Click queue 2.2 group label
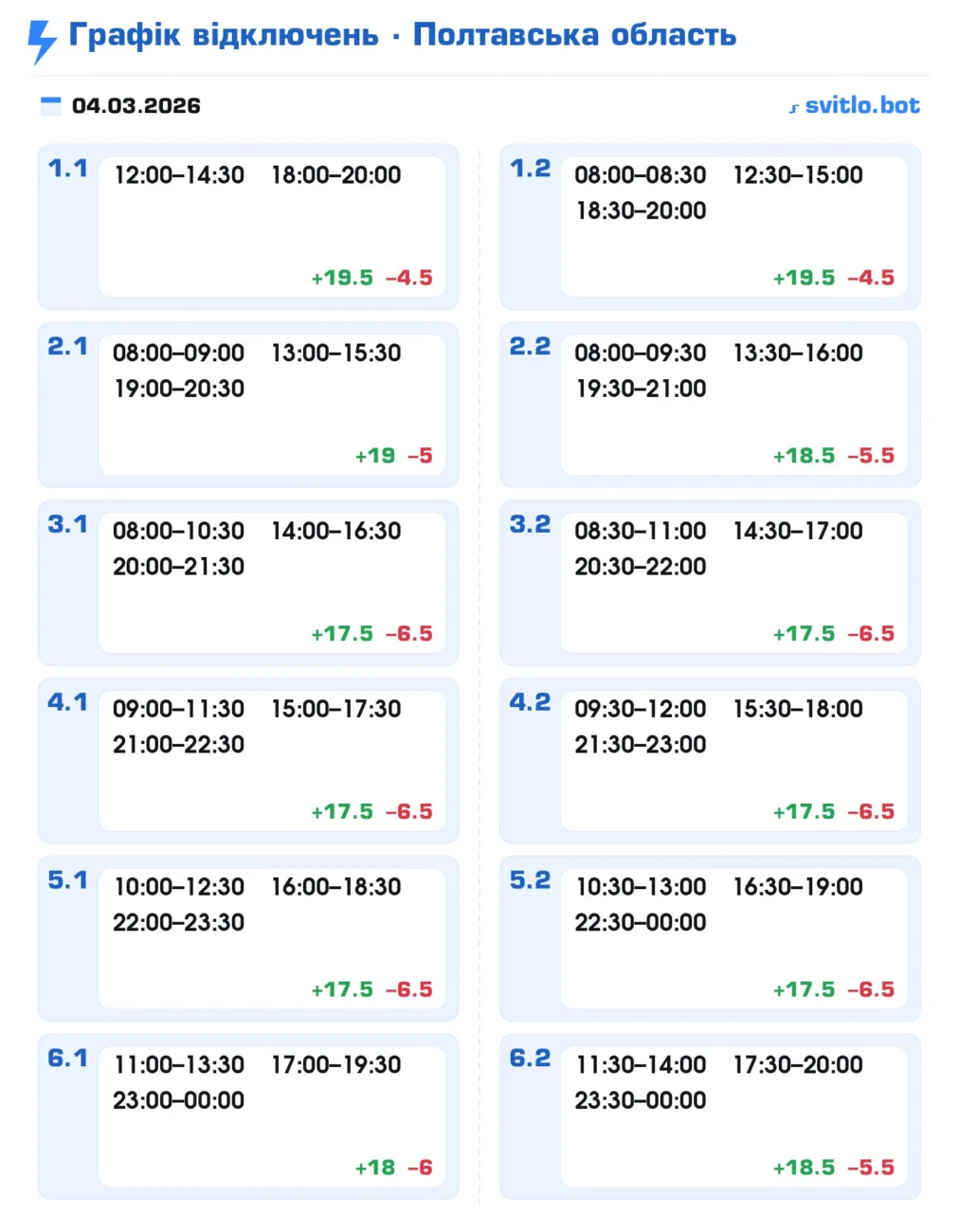 pos(530,347)
